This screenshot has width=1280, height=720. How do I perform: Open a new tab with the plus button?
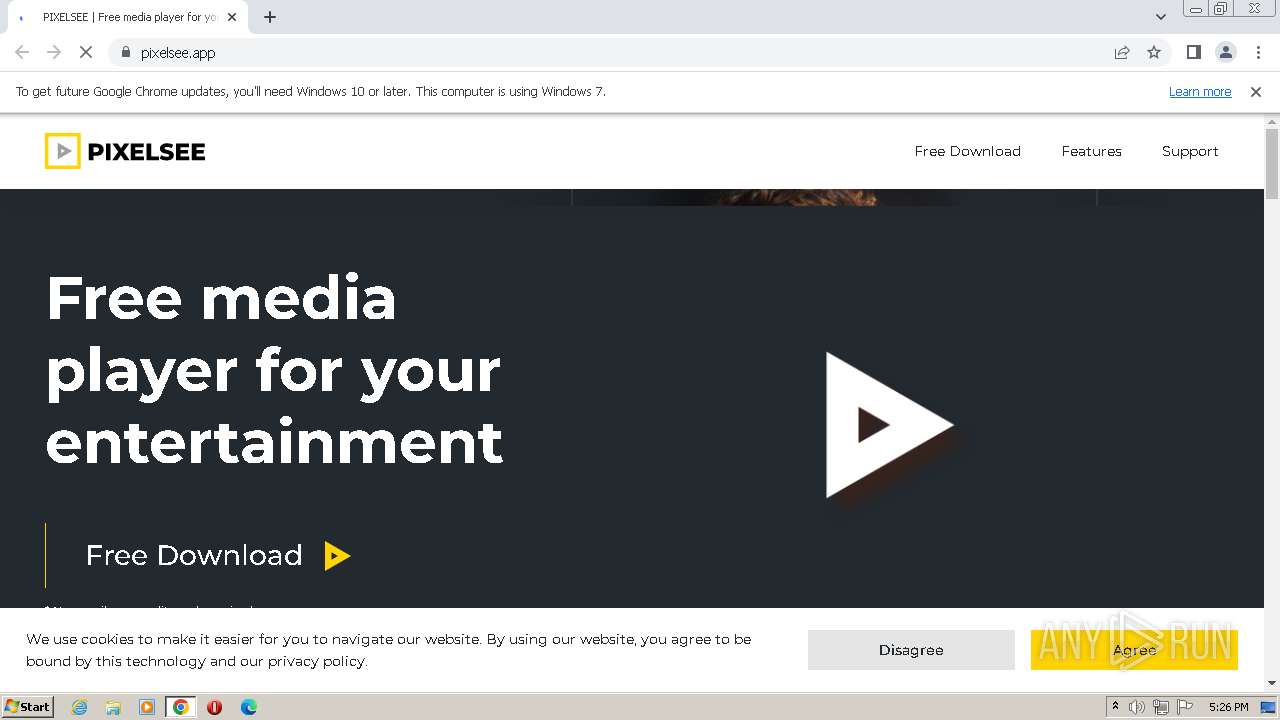point(270,17)
